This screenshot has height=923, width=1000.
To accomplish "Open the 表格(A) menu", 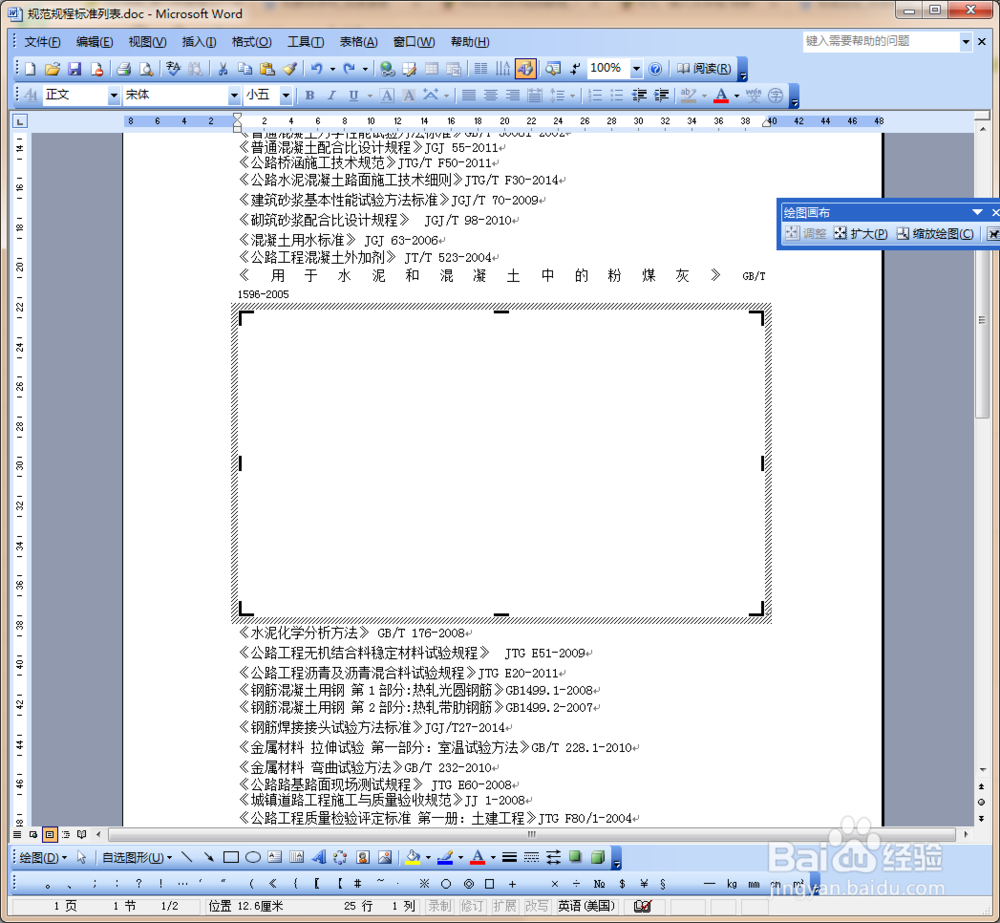I will [358, 41].
